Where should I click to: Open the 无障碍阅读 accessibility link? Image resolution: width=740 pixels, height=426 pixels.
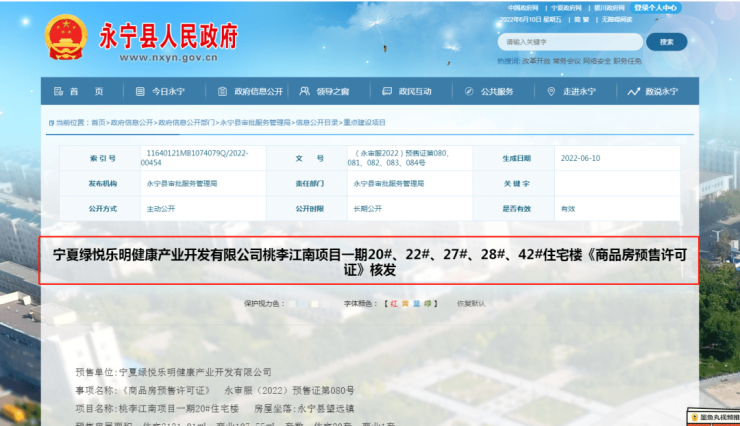tap(616, 20)
